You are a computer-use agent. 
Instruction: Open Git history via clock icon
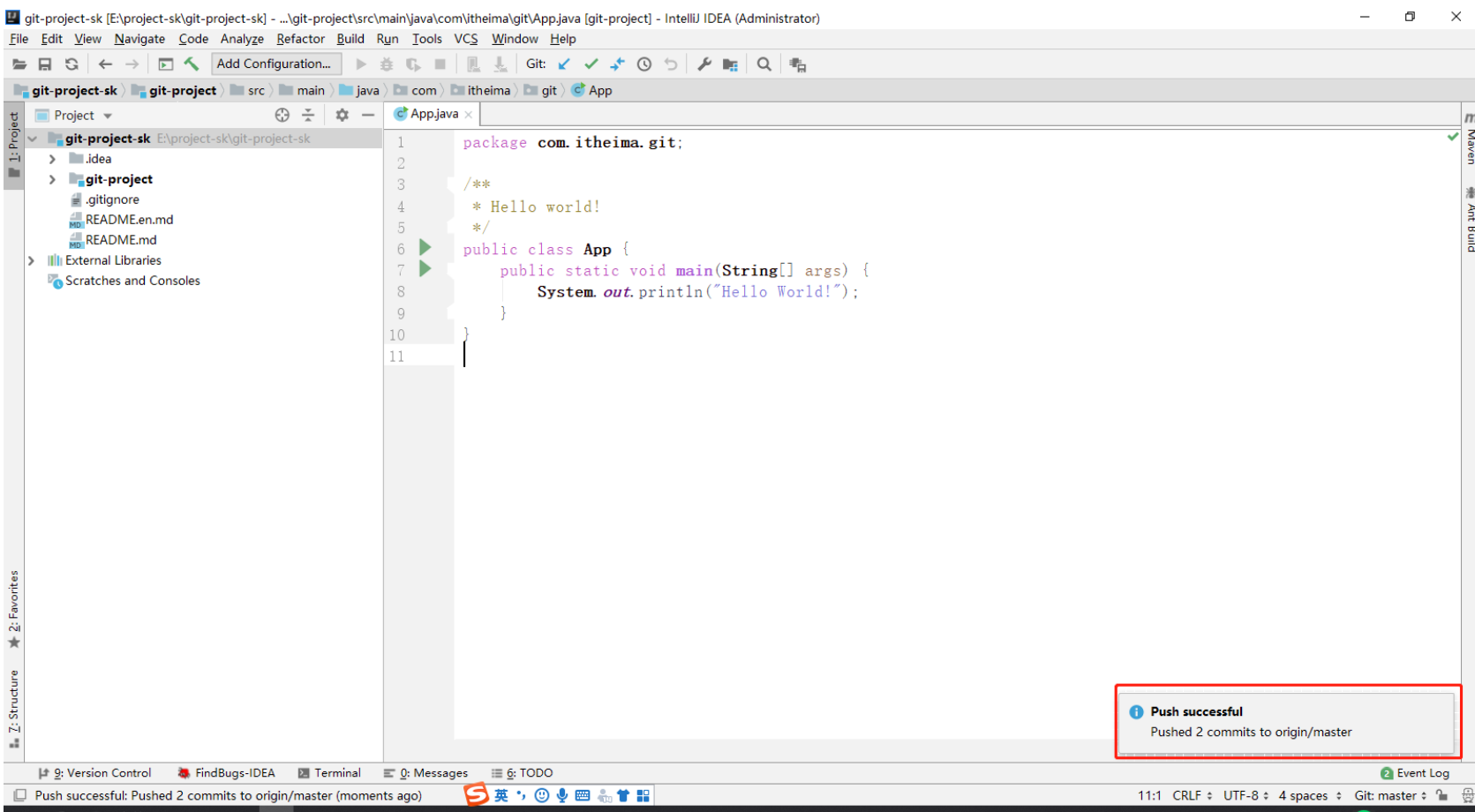click(644, 64)
